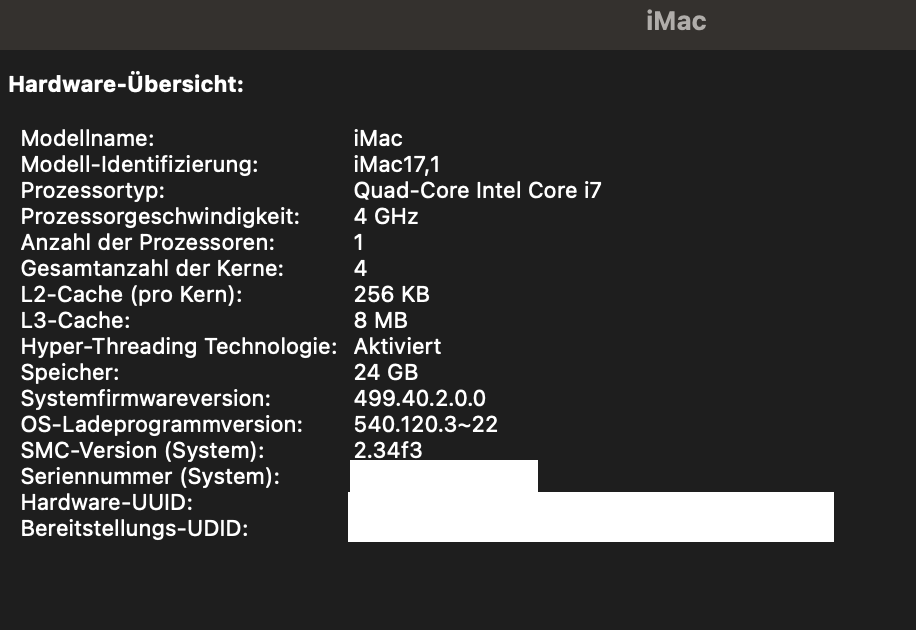Select the Quad-Core Intel Core i7 value
This screenshot has height=630, width=916.
pos(478,190)
